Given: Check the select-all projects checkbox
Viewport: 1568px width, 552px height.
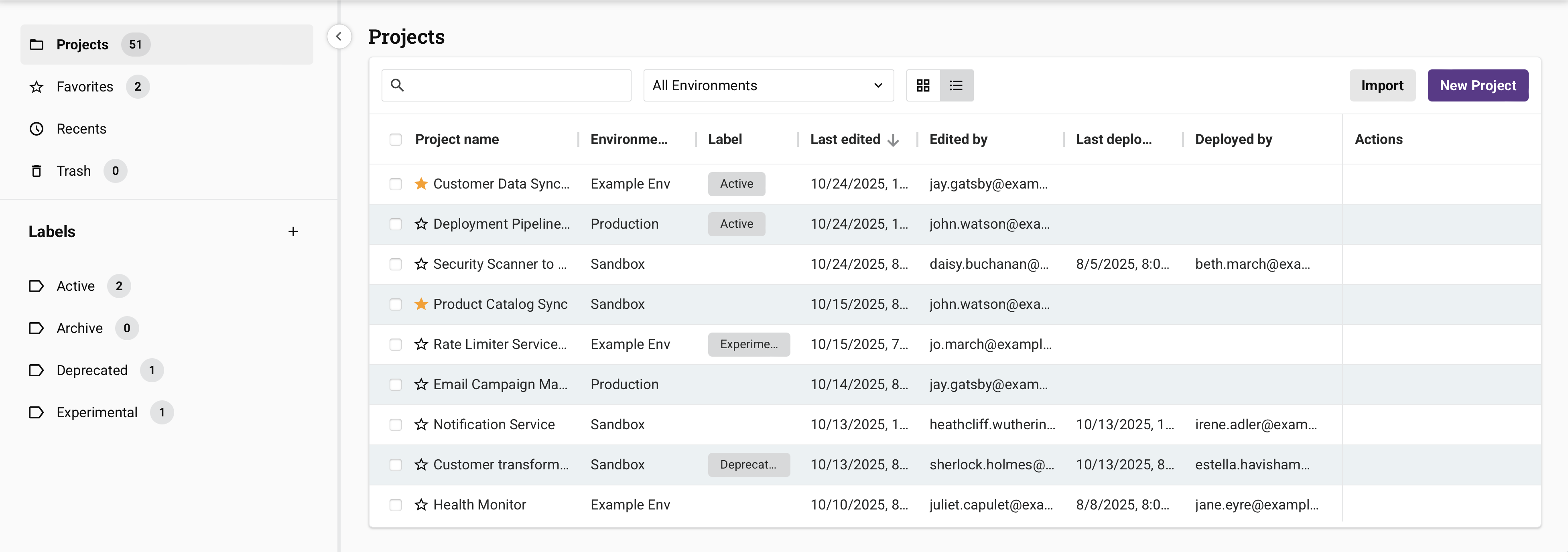Looking at the screenshot, I should tap(396, 139).
